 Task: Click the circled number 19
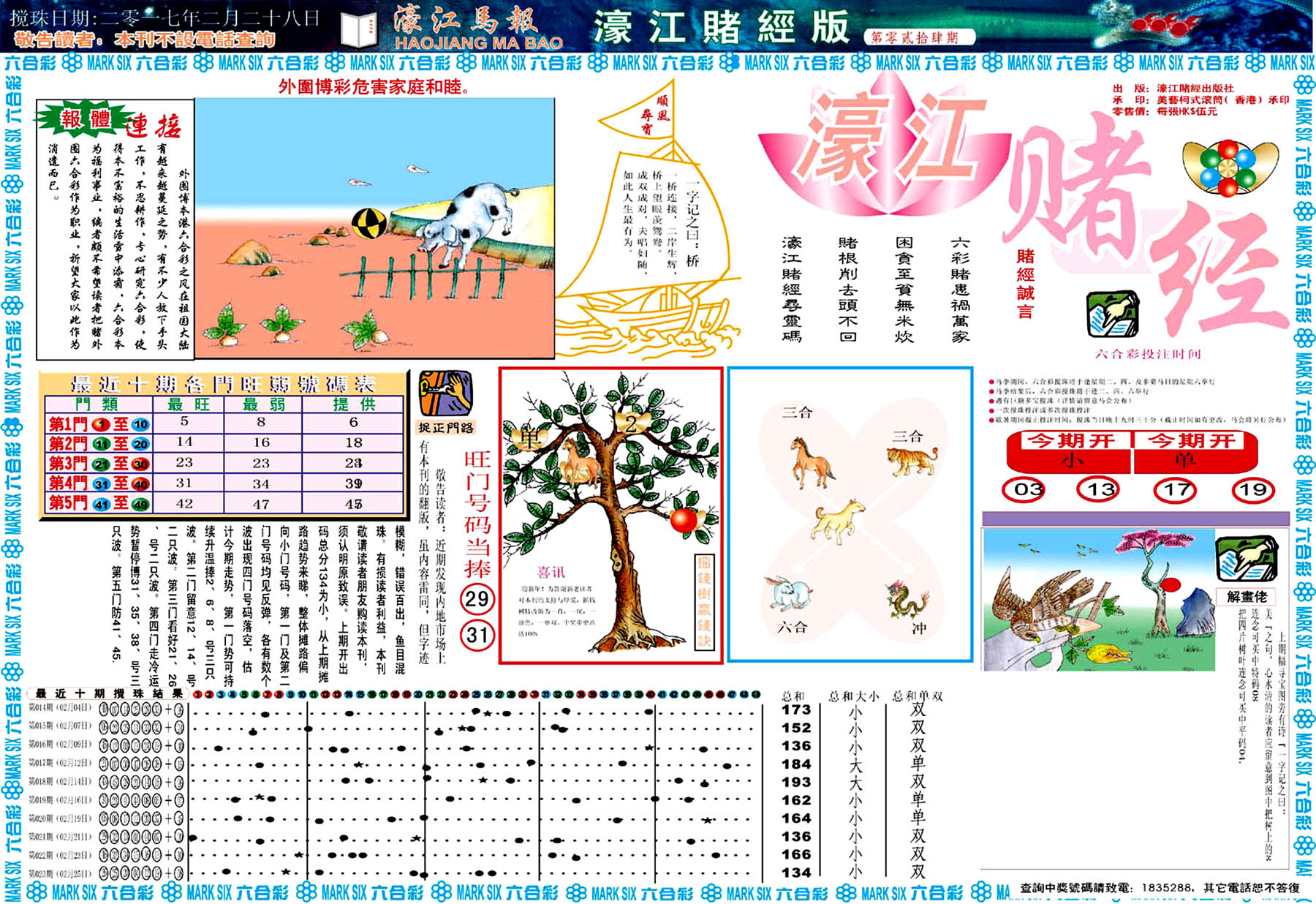tap(1252, 489)
